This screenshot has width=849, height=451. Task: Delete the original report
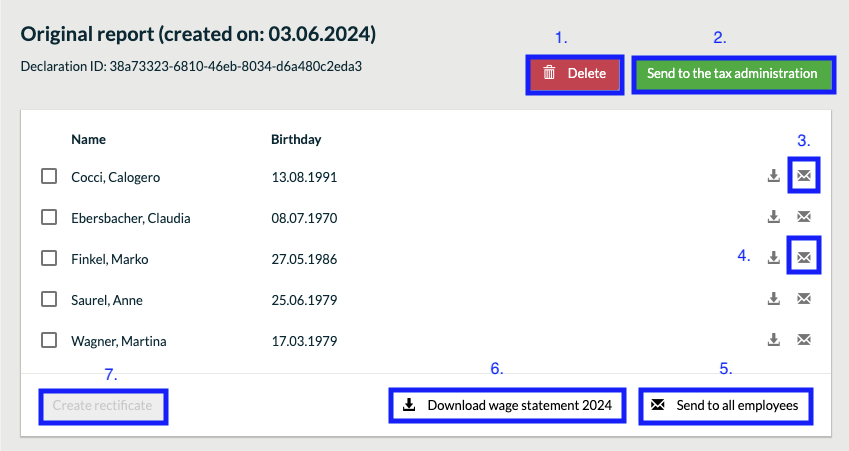[574, 74]
